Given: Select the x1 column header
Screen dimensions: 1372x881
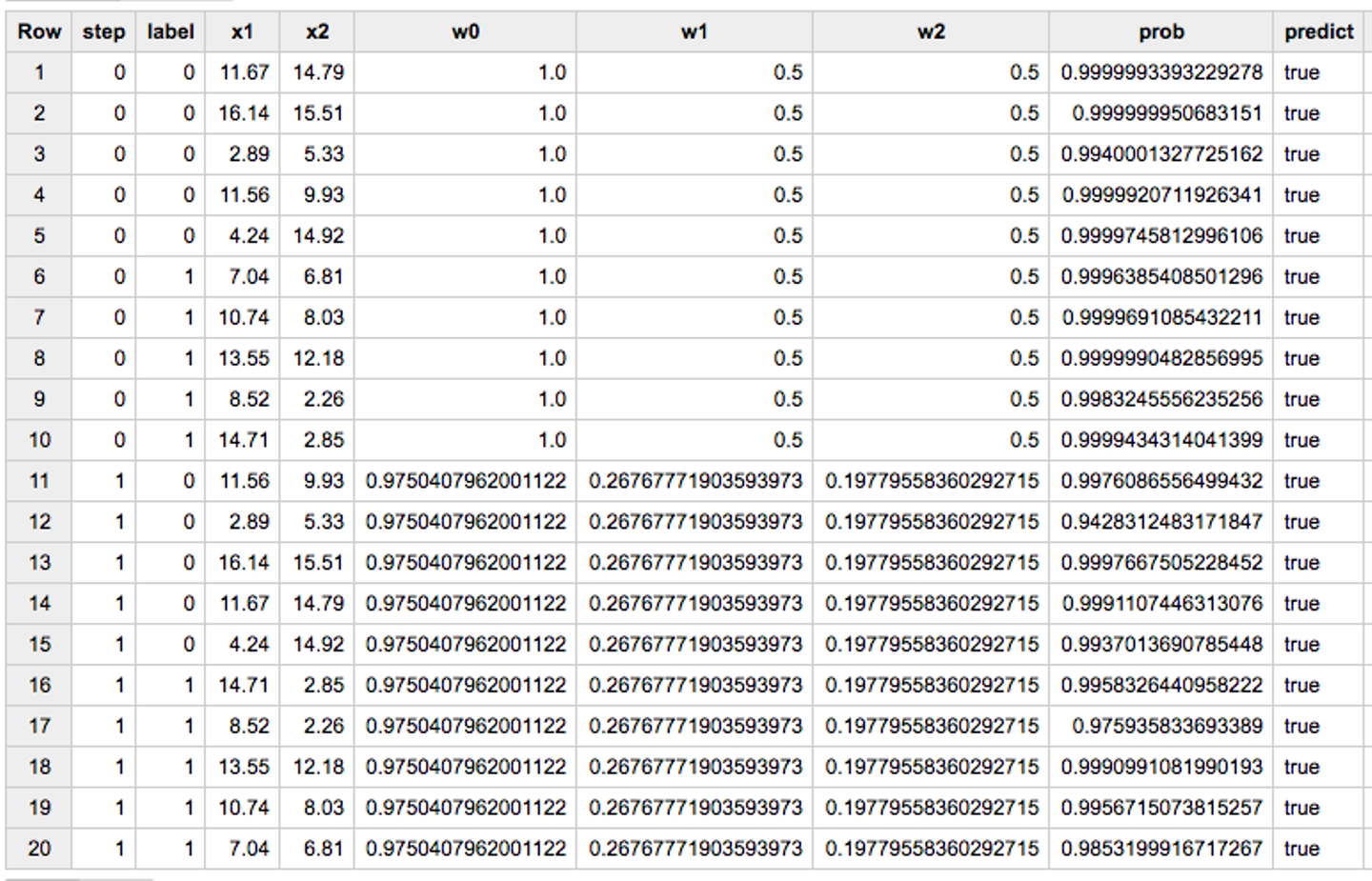Looking at the screenshot, I should tap(242, 31).
